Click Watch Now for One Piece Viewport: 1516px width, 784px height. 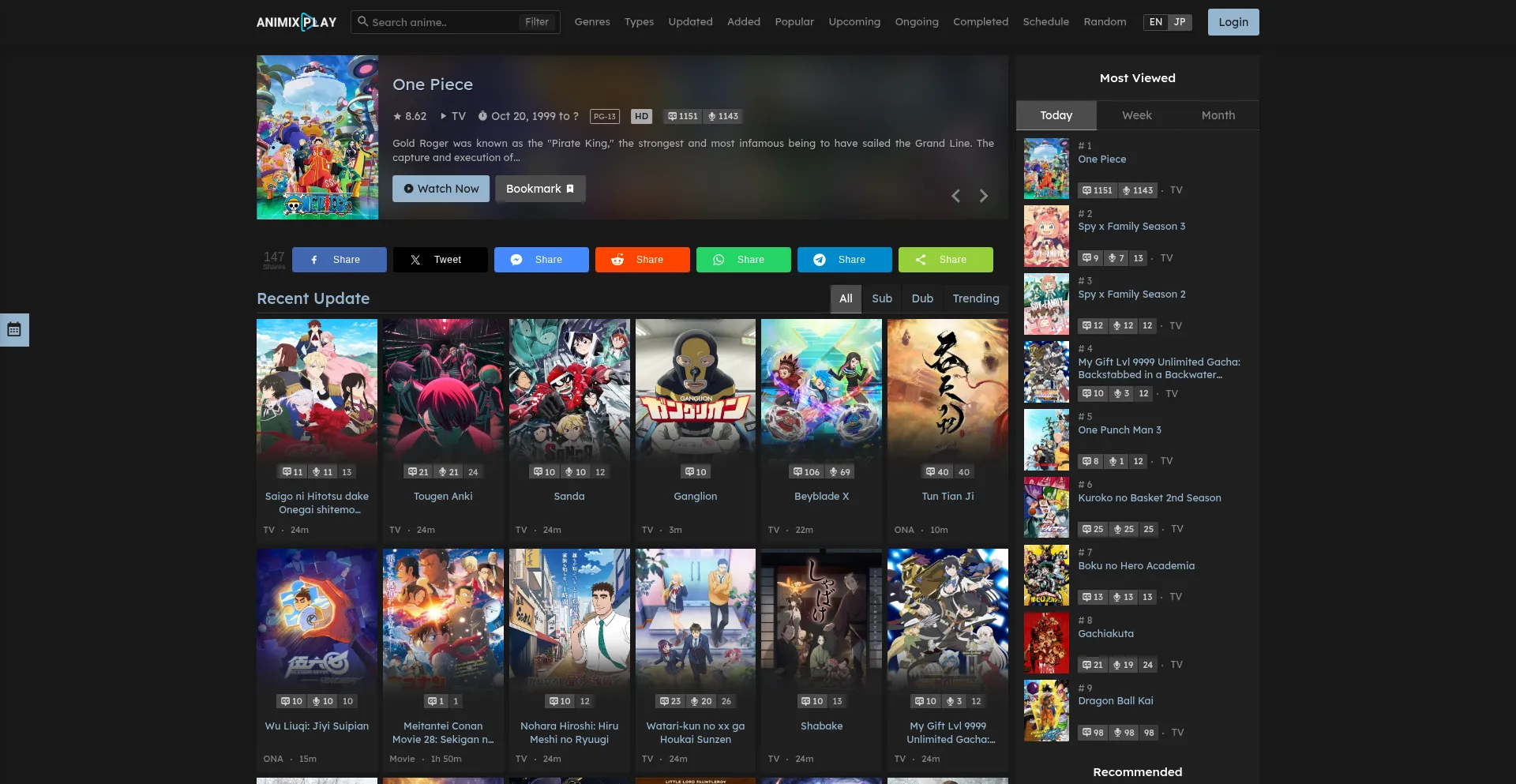click(x=441, y=189)
